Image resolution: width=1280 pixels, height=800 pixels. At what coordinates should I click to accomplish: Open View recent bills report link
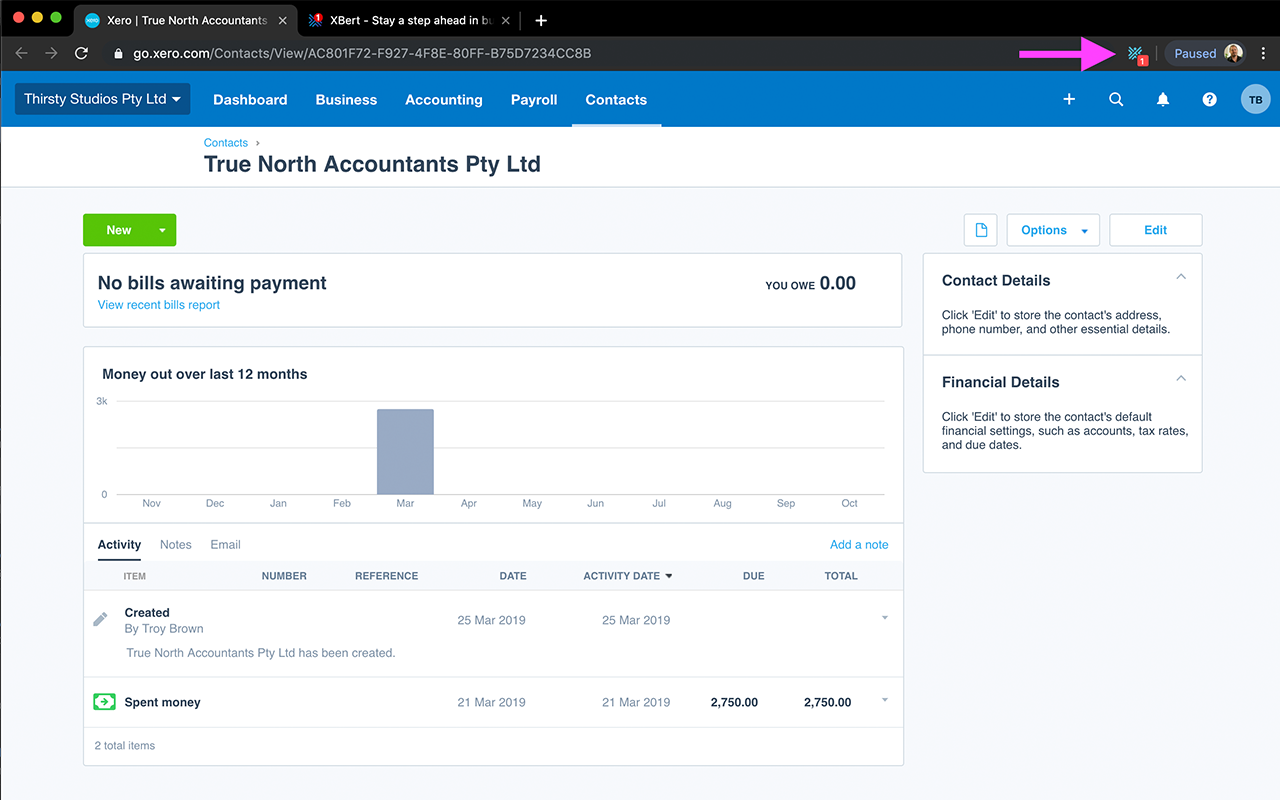(159, 305)
